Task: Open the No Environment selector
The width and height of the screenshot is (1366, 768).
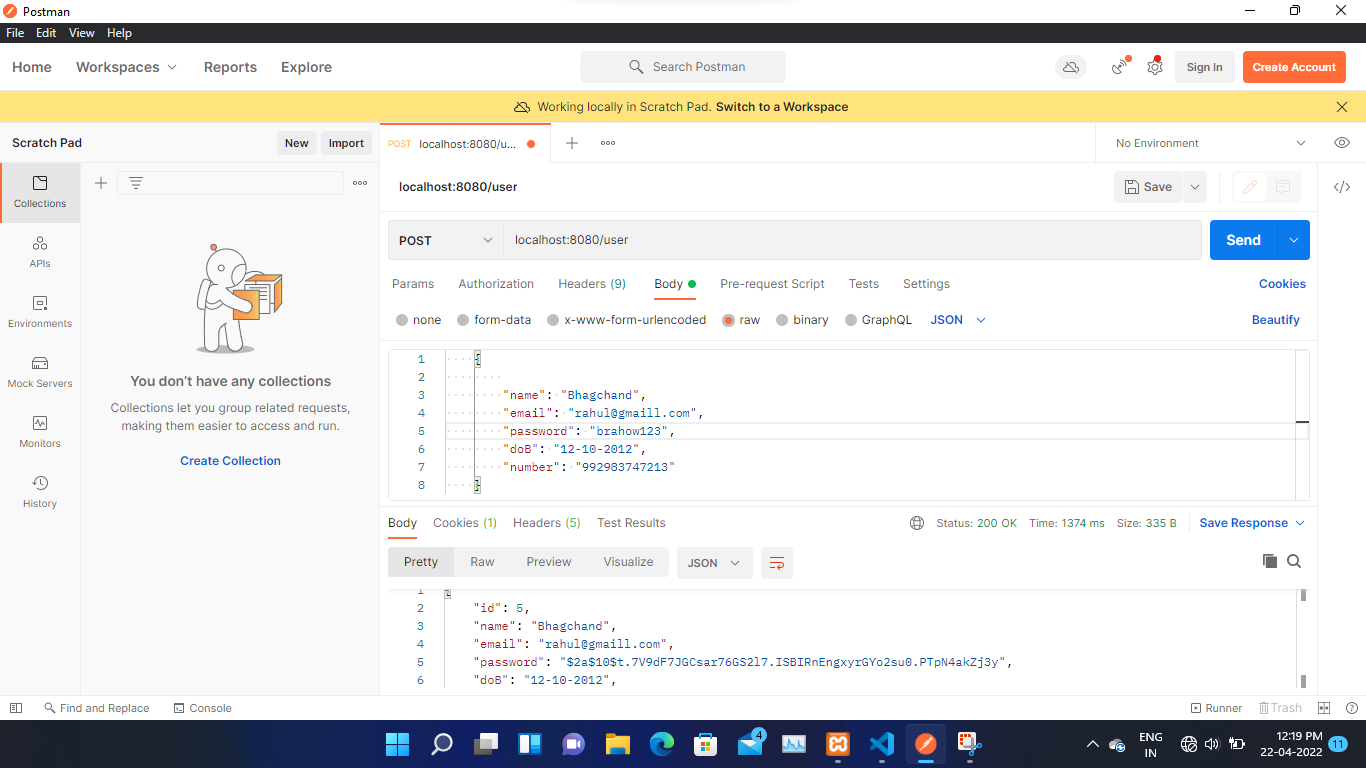Action: click(x=1205, y=143)
